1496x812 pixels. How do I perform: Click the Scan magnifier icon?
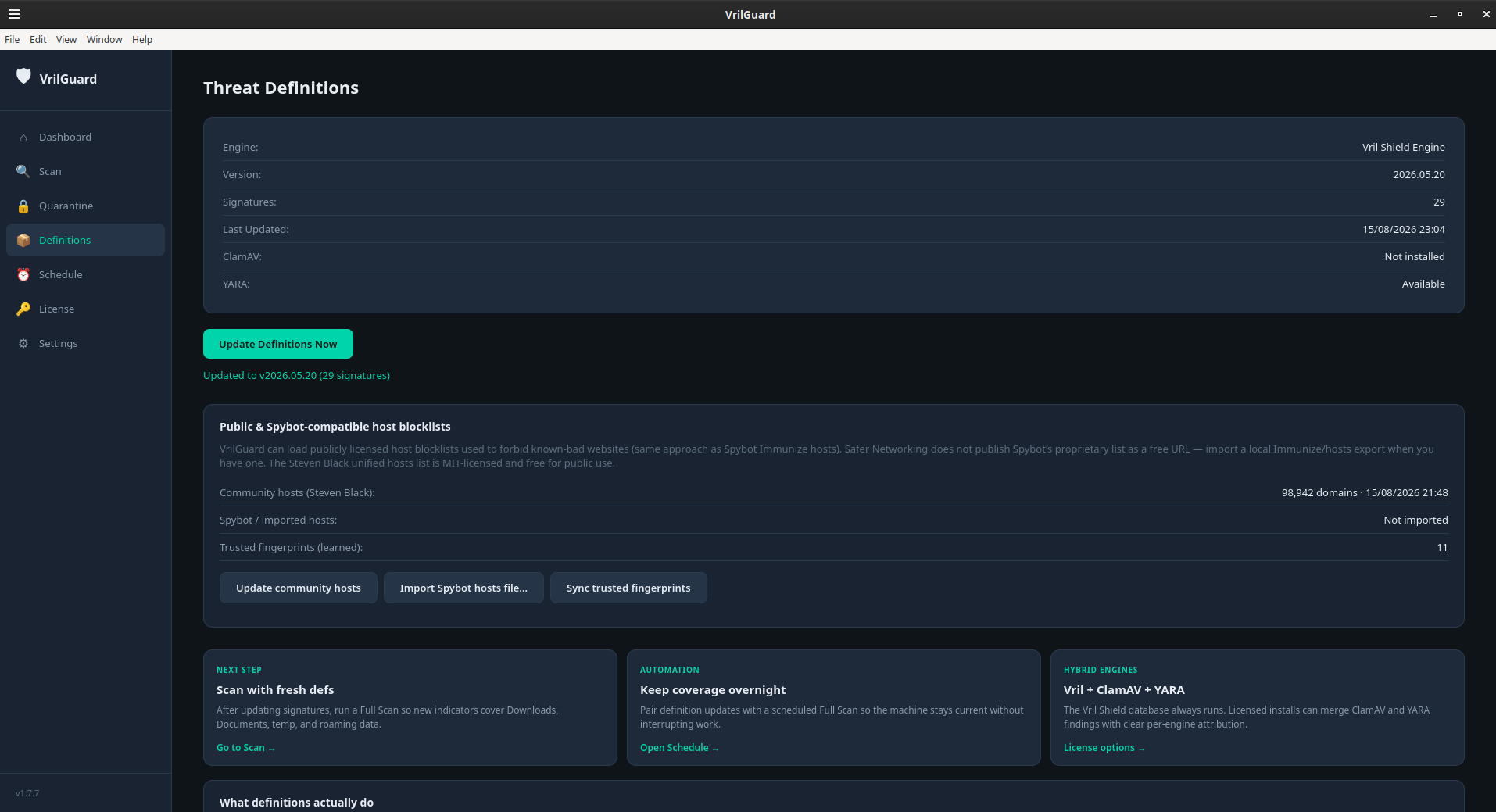(x=23, y=171)
